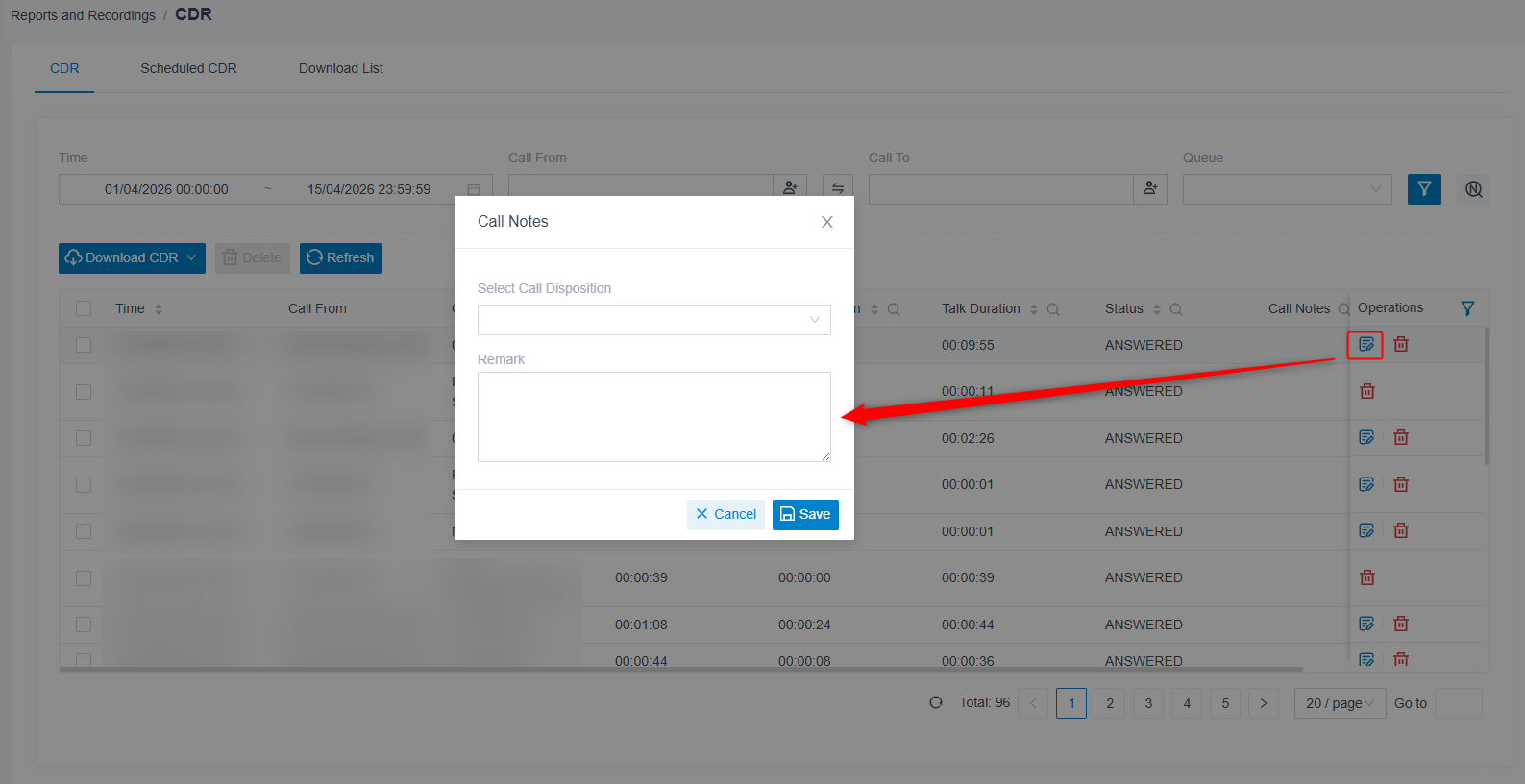Viewport: 1525px width, 784px height.
Task: Open call notes edit icon highlighted in red
Action: click(x=1365, y=344)
